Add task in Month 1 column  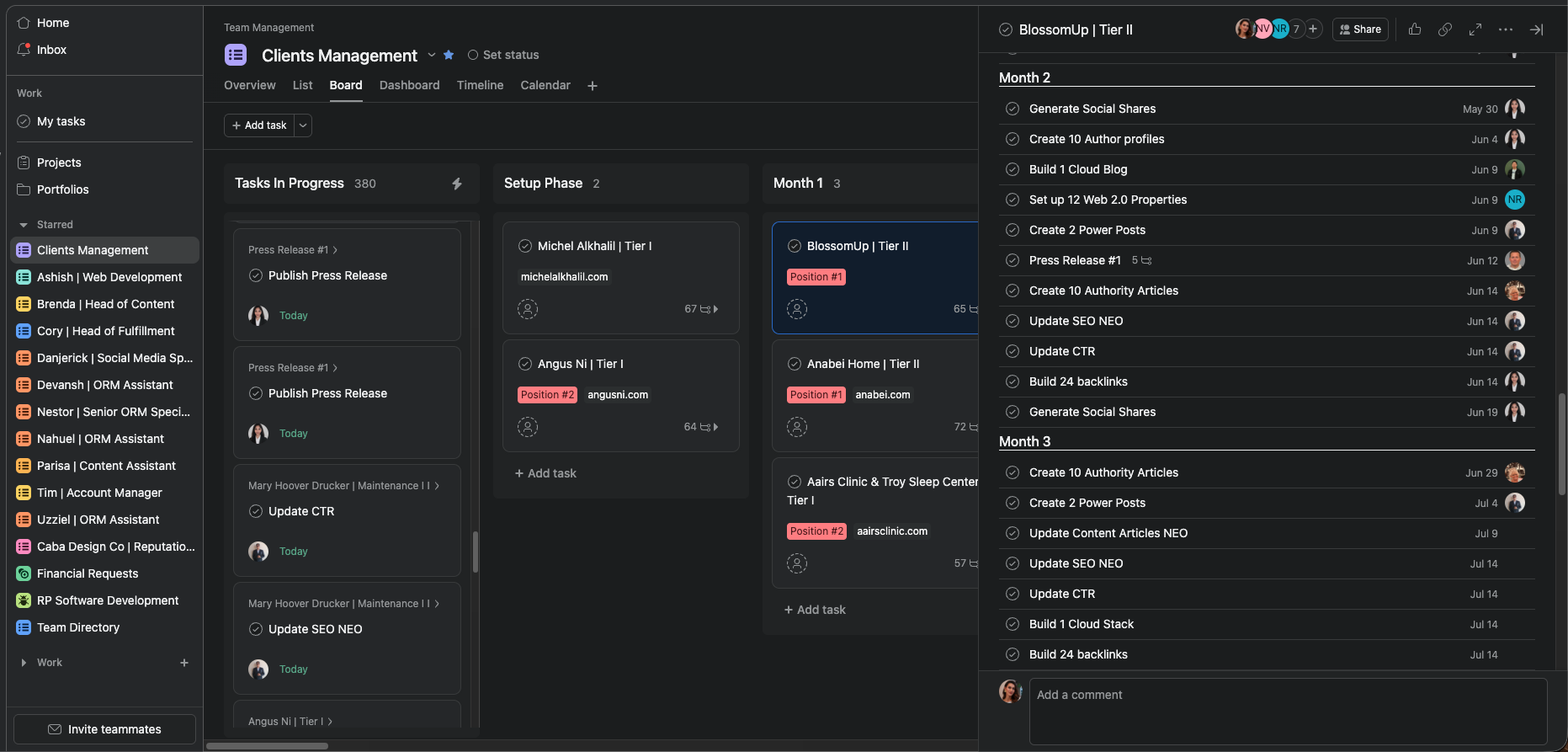coord(815,610)
